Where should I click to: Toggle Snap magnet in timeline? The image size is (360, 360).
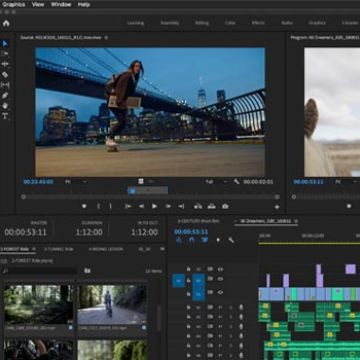(x=192, y=240)
